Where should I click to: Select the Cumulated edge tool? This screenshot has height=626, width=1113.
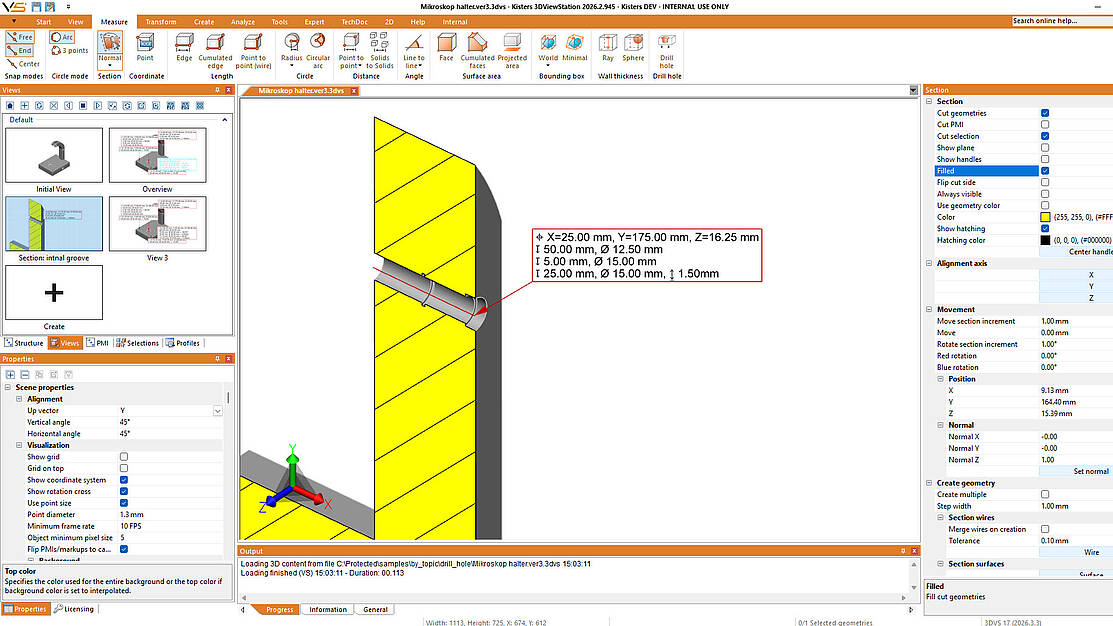215,50
